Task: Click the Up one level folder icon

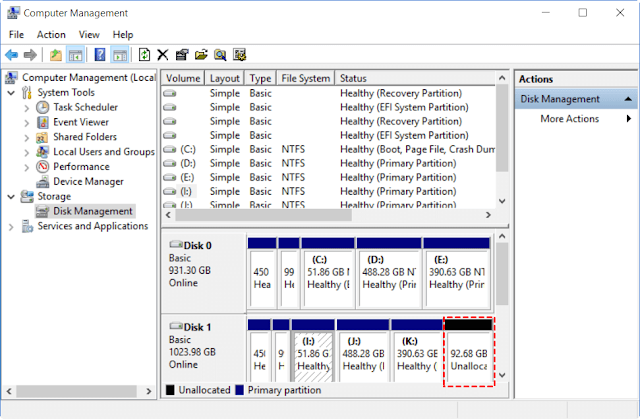Action: coord(56,55)
